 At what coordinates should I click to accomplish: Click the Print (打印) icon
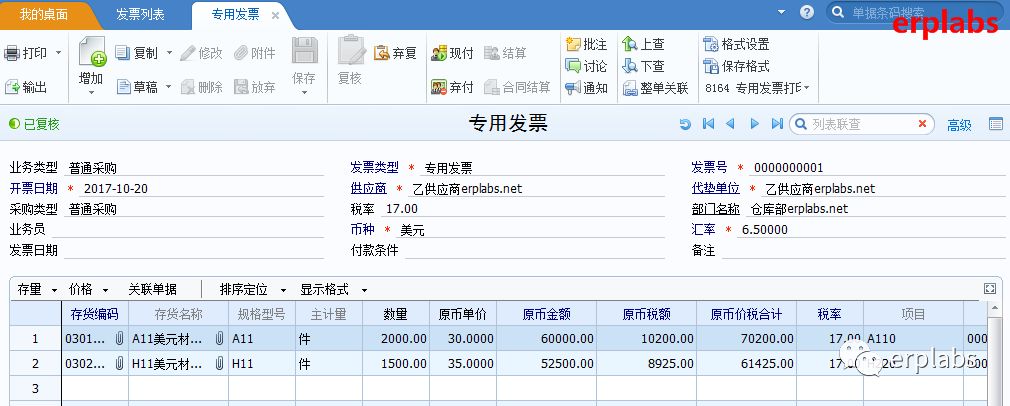pyautogui.click(x=12, y=53)
